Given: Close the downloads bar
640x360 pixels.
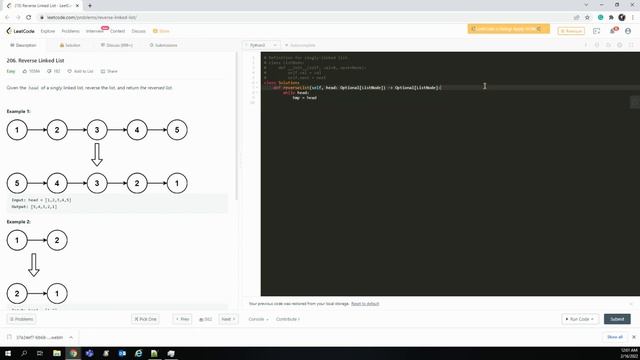Looking at the screenshot, I should coord(634,337).
